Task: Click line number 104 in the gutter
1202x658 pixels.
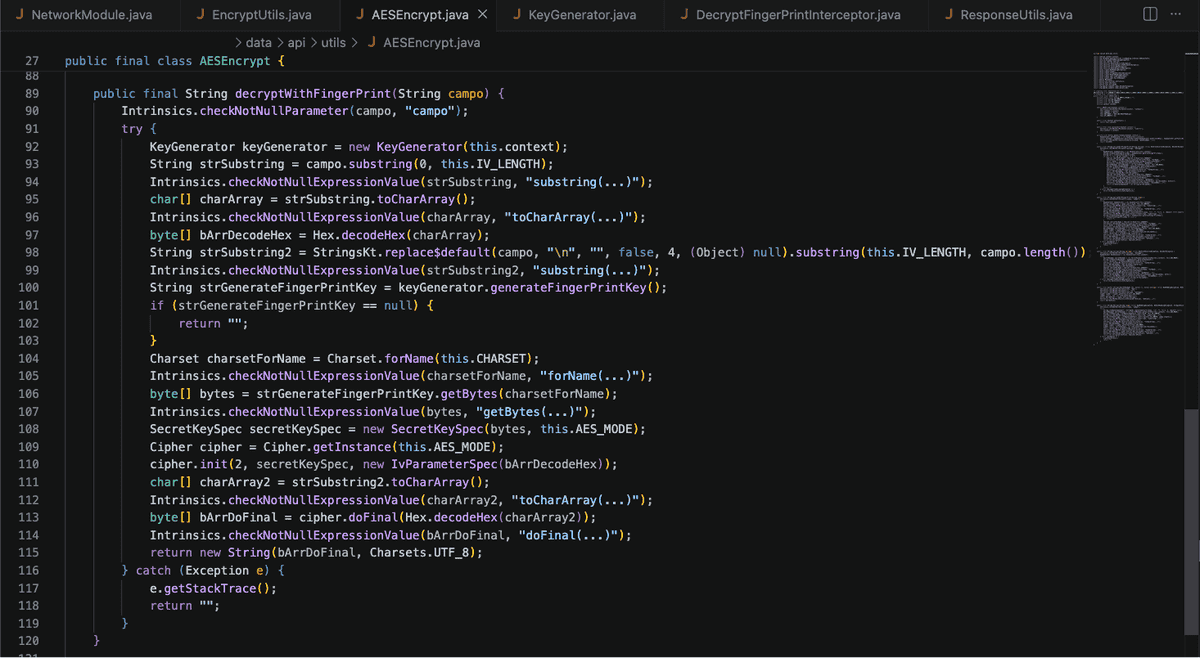Action: click(x=27, y=358)
